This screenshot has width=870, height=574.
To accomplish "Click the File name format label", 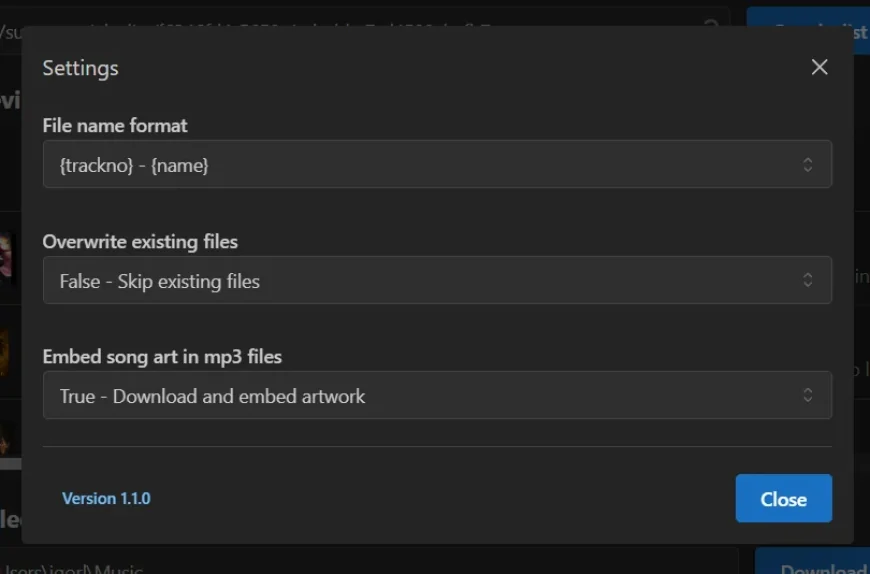I will point(115,126).
